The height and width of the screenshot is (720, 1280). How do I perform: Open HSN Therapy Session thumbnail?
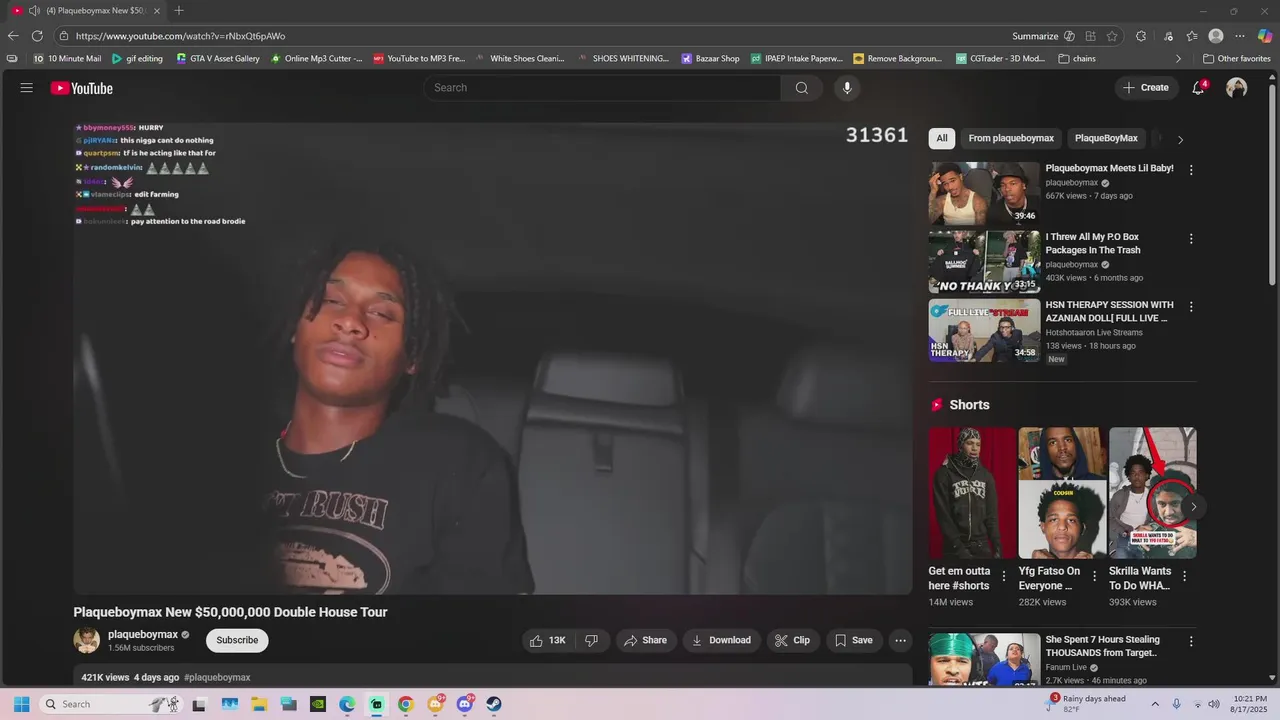(984, 330)
